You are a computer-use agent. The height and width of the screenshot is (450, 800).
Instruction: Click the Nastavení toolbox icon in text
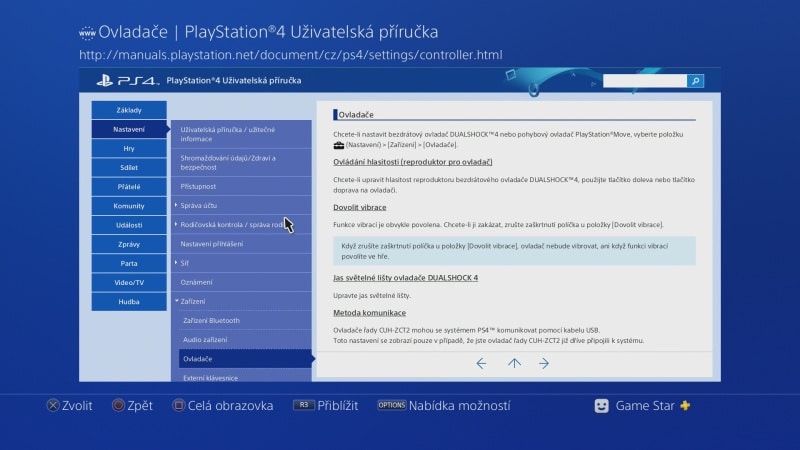pyautogui.click(x=339, y=145)
